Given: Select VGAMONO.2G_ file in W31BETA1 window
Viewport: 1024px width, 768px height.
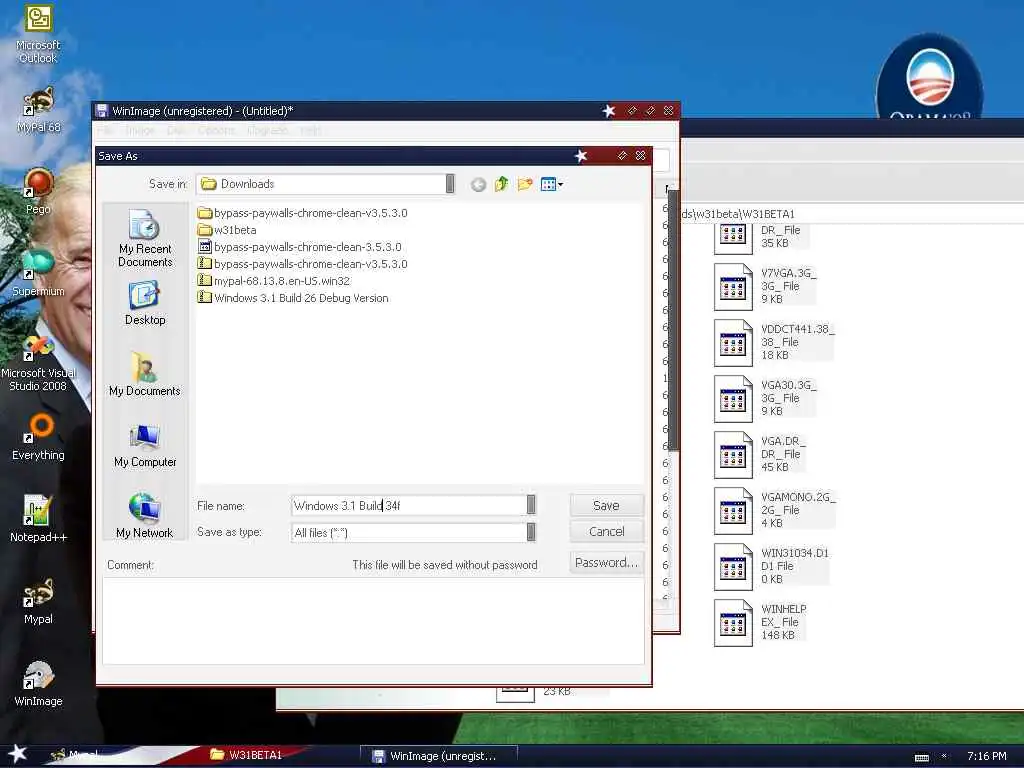Looking at the screenshot, I should (775, 511).
